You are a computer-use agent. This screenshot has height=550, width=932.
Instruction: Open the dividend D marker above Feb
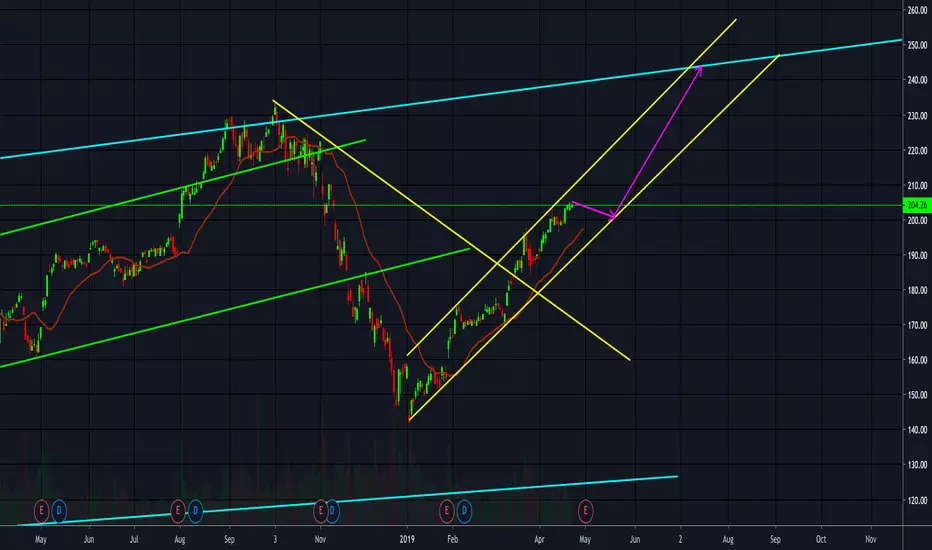pyautogui.click(x=464, y=511)
